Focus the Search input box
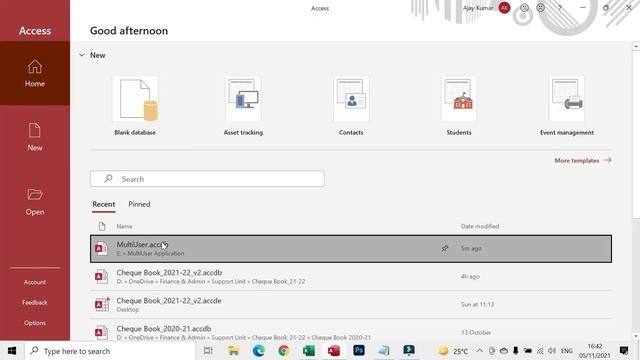Screen dimensions: 640x360 207,179
